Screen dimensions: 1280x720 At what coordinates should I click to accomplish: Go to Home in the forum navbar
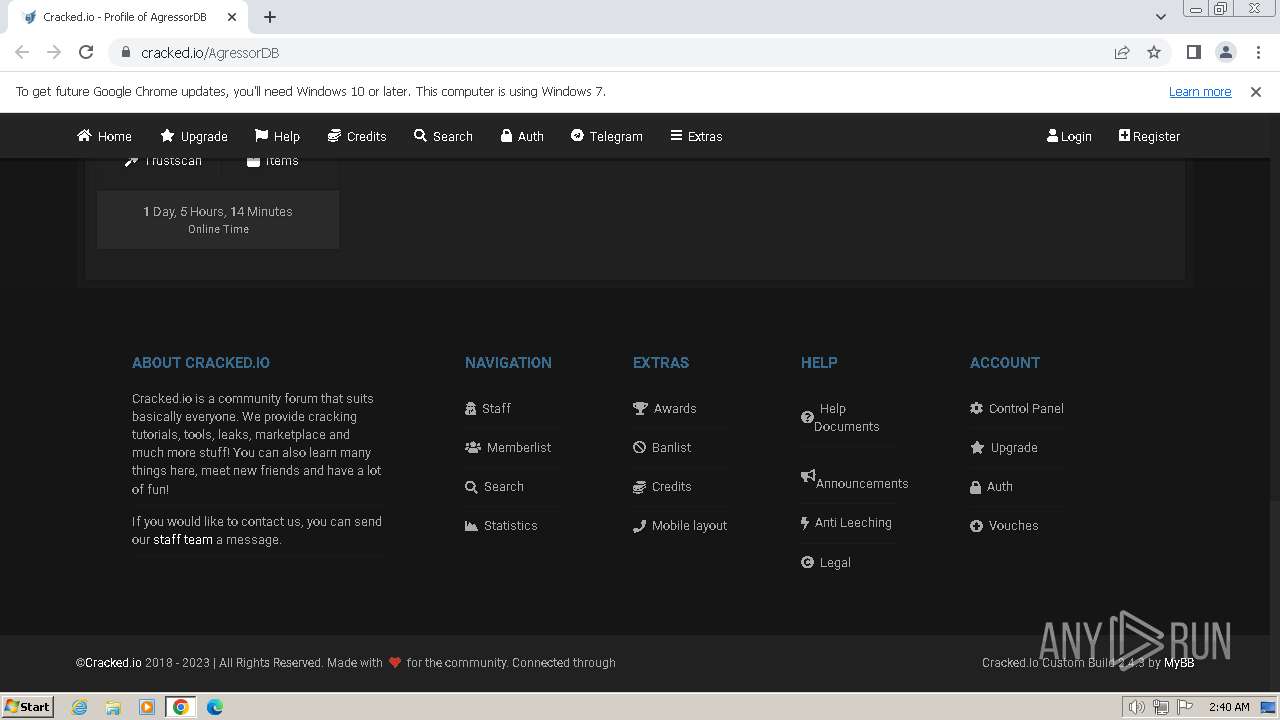coord(104,136)
